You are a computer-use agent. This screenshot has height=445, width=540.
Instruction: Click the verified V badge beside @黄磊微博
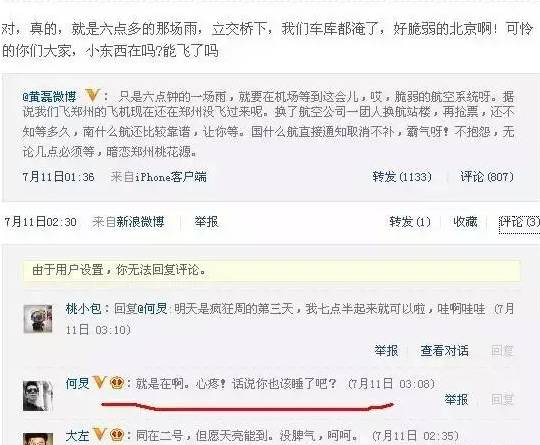[93, 95]
